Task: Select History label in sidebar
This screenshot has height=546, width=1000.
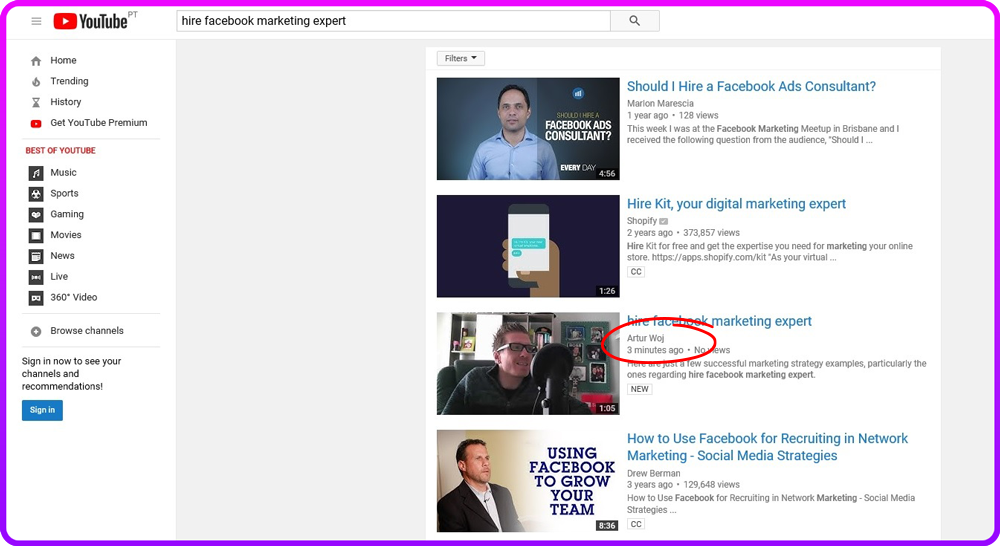Action: coord(66,101)
